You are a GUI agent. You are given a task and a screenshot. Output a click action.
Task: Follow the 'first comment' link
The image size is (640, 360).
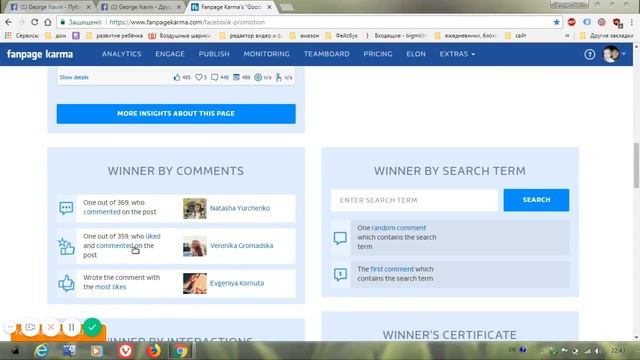pyautogui.click(x=392, y=269)
